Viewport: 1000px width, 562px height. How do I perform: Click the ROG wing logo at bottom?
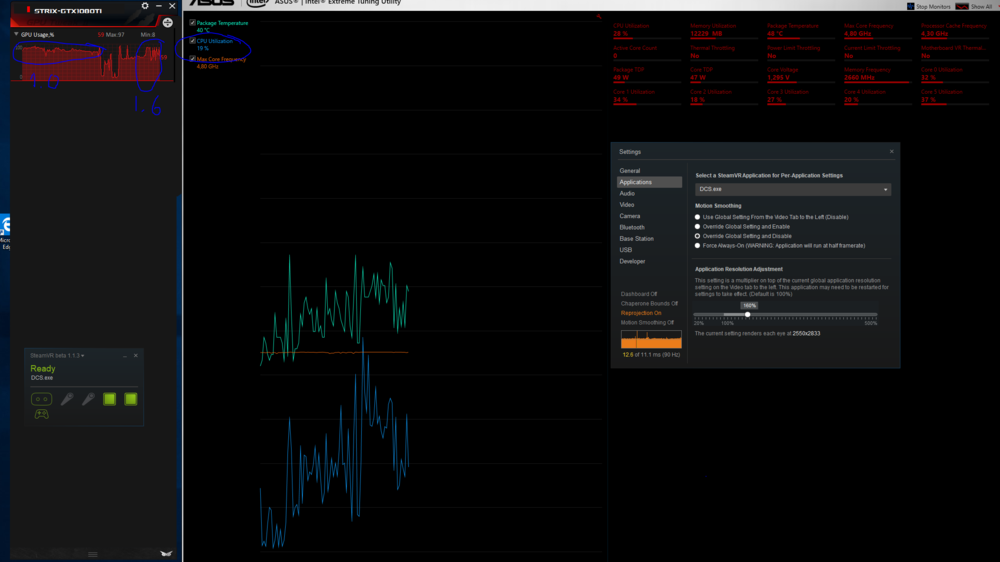pos(166,554)
